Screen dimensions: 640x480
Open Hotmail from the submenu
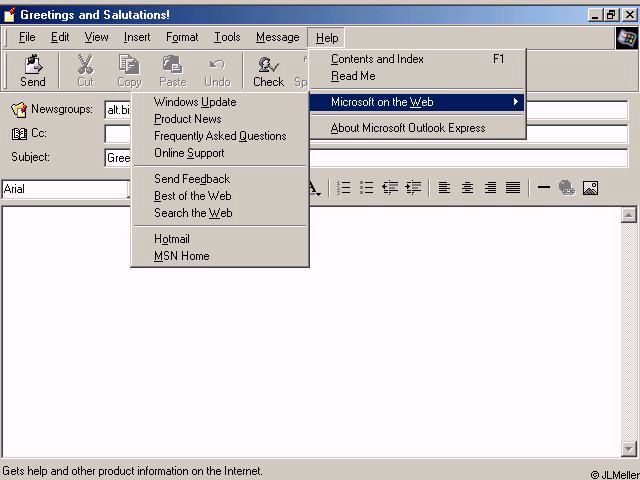click(x=220, y=239)
